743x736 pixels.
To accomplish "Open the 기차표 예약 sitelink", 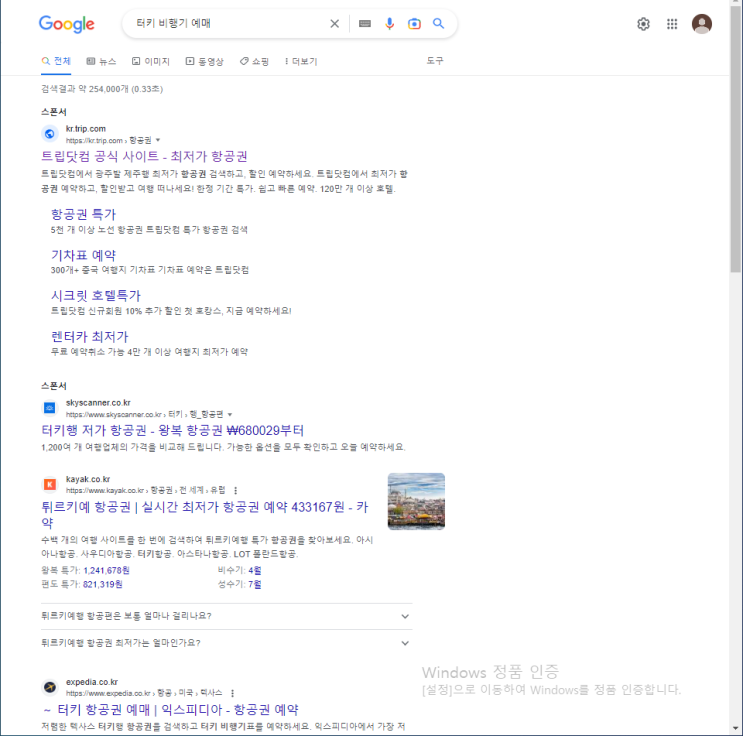I will (83, 255).
